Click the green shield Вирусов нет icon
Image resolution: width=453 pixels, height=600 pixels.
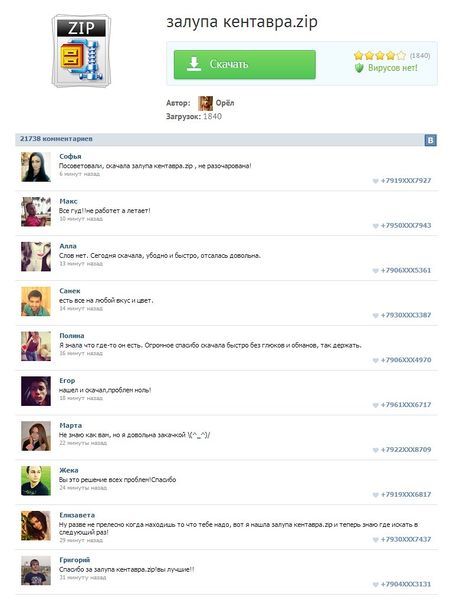tap(358, 68)
